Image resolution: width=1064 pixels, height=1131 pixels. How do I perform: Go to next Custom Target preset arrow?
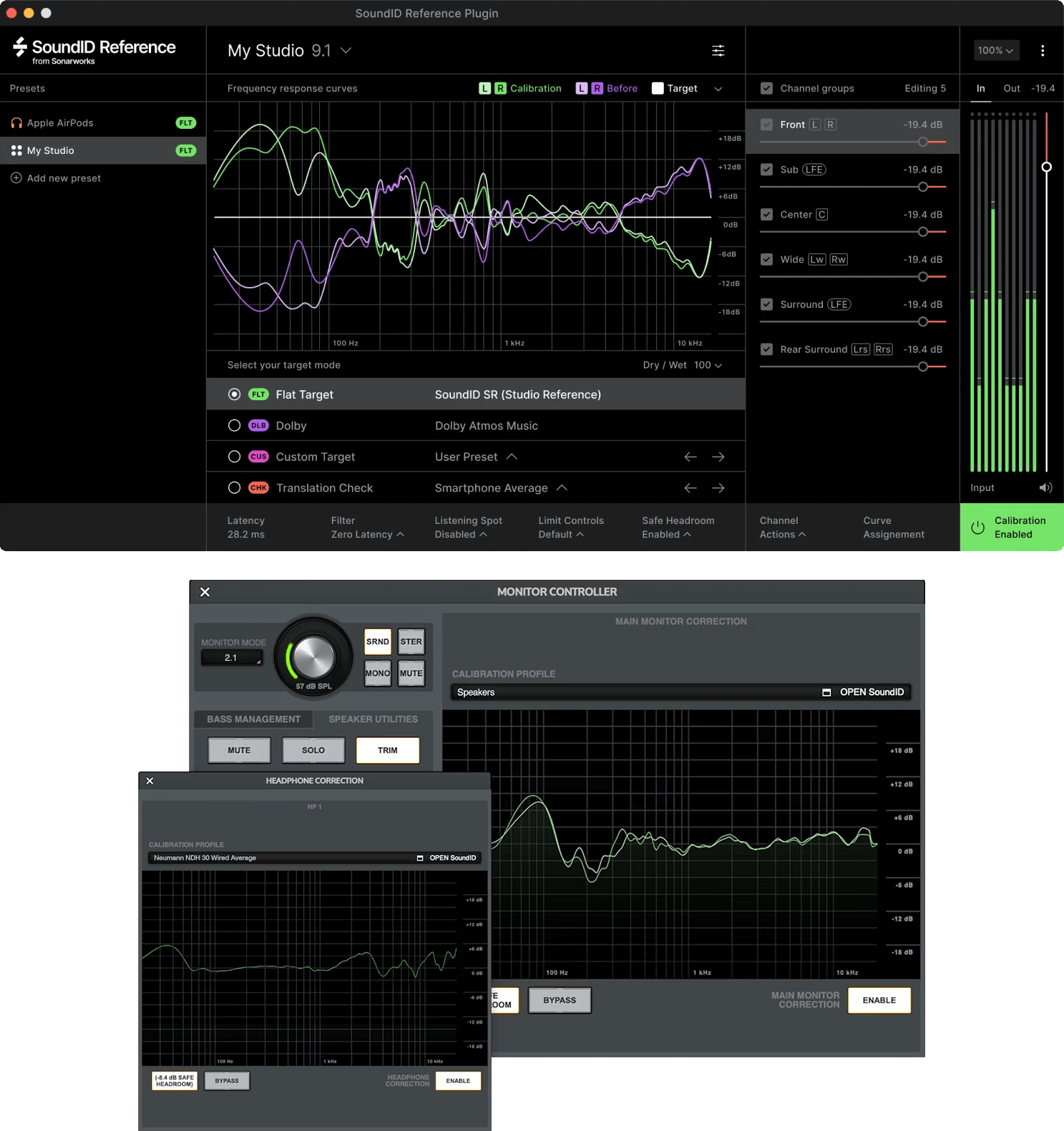718,457
